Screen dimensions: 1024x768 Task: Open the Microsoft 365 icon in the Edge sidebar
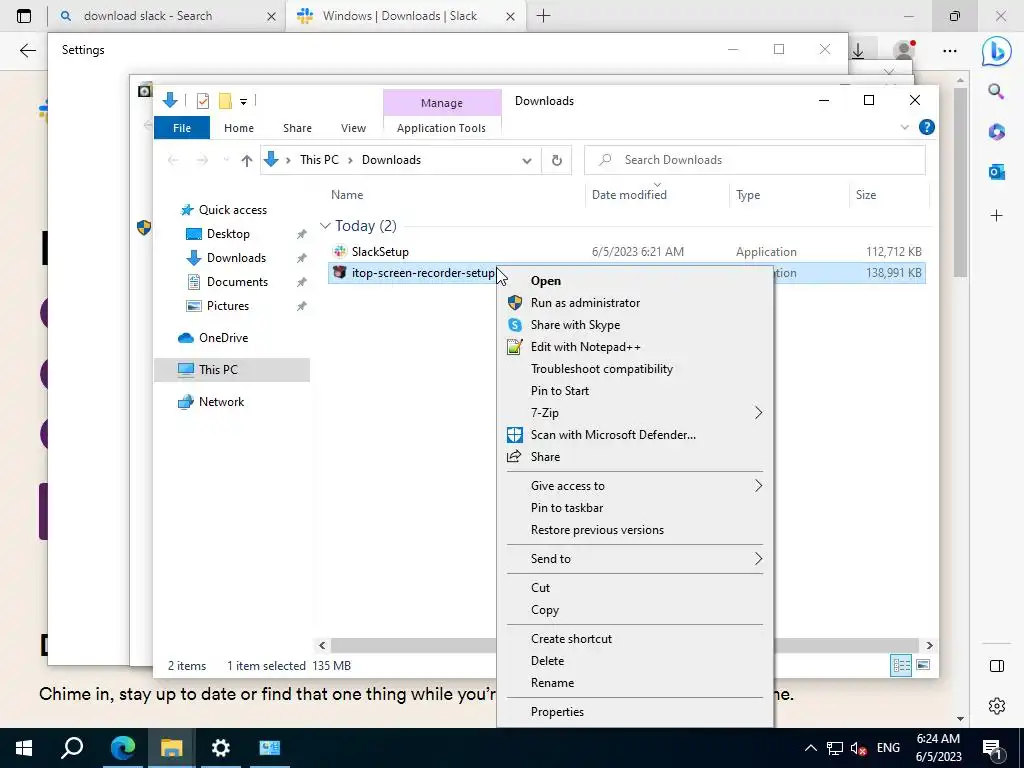(x=996, y=131)
